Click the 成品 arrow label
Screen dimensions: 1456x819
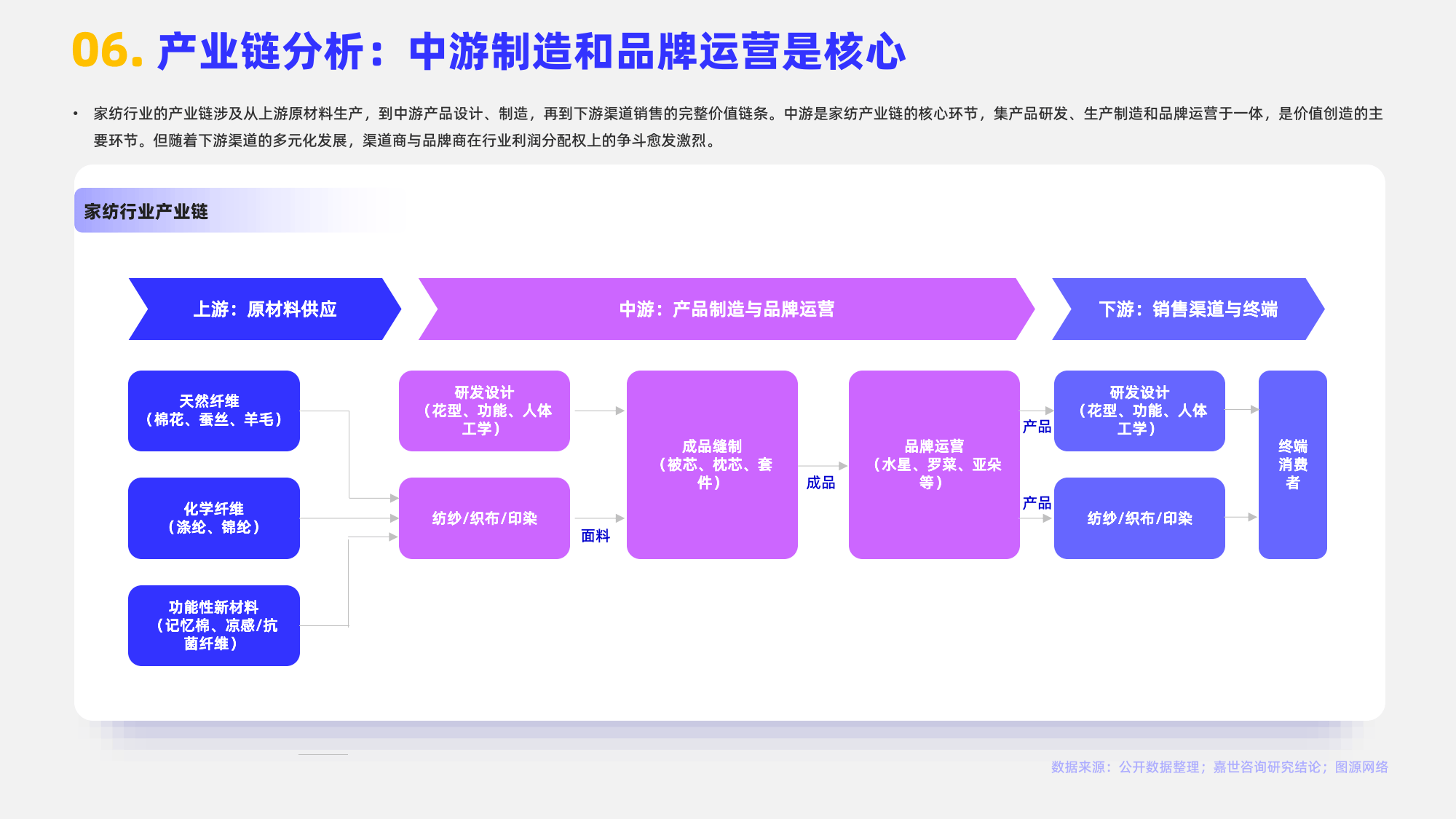[x=820, y=483]
